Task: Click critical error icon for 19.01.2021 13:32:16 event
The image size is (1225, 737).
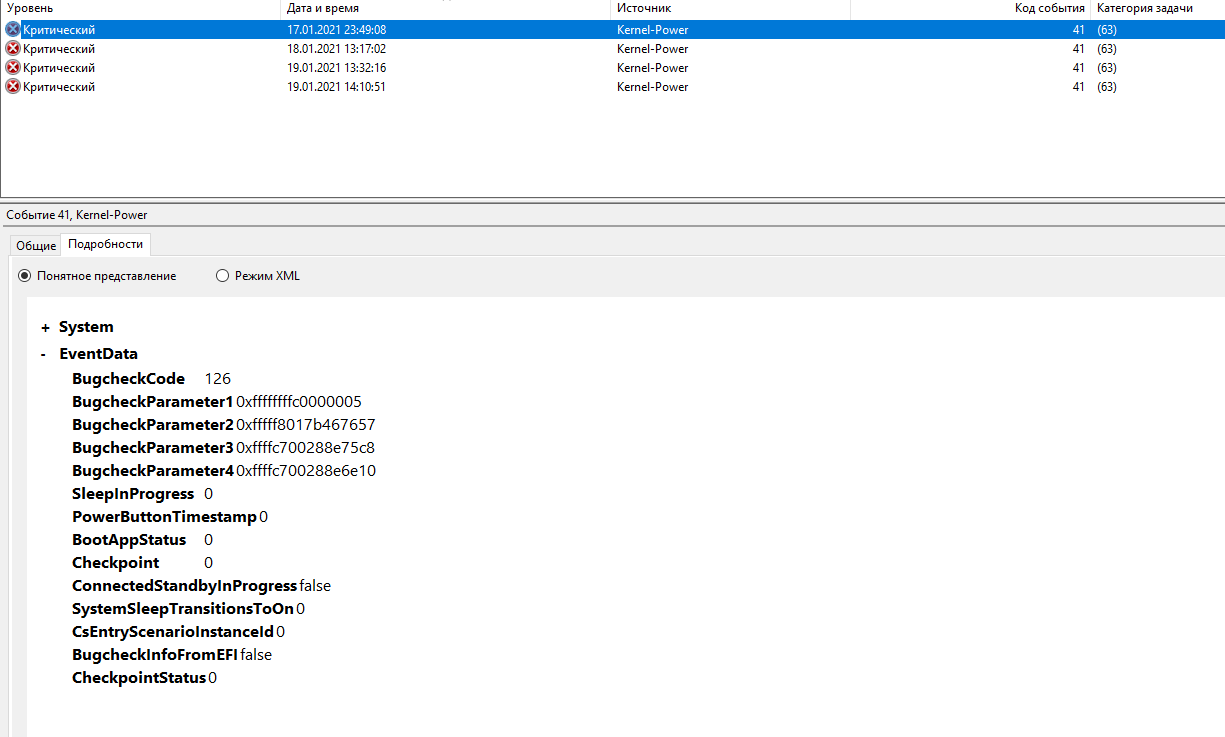Action: pyautogui.click(x=13, y=68)
